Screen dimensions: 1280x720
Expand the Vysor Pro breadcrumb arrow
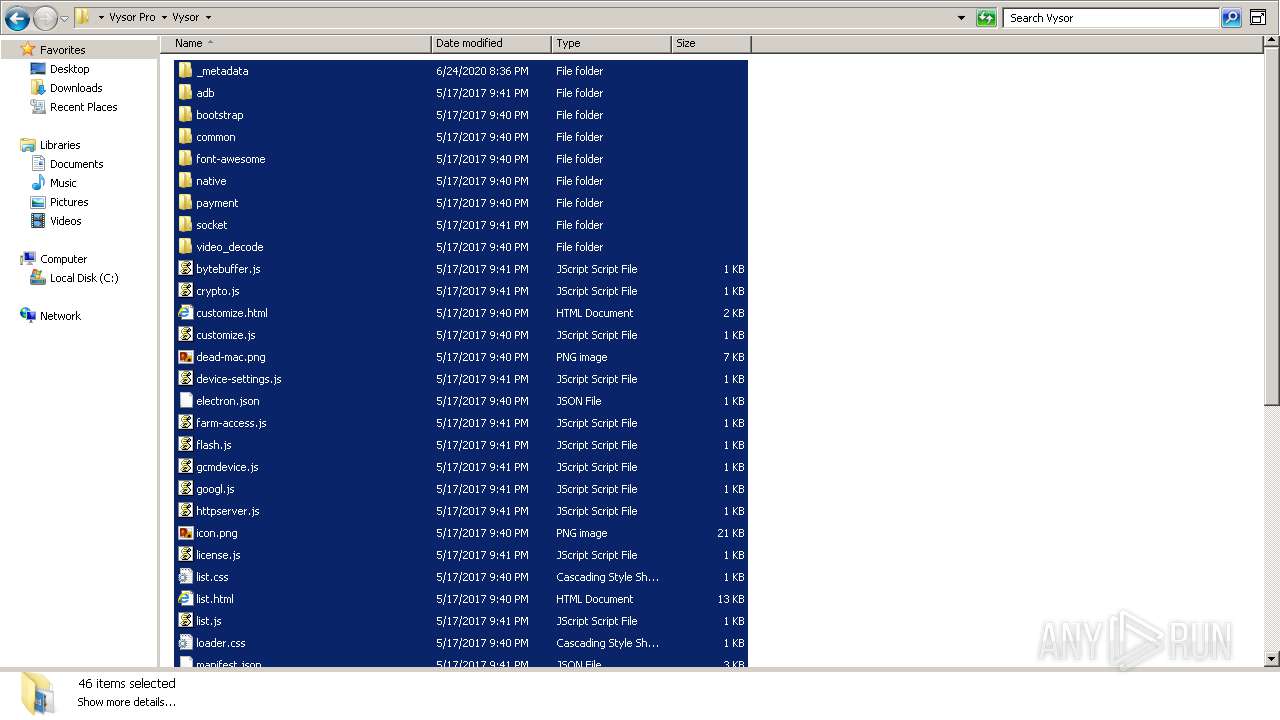coord(164,18)
